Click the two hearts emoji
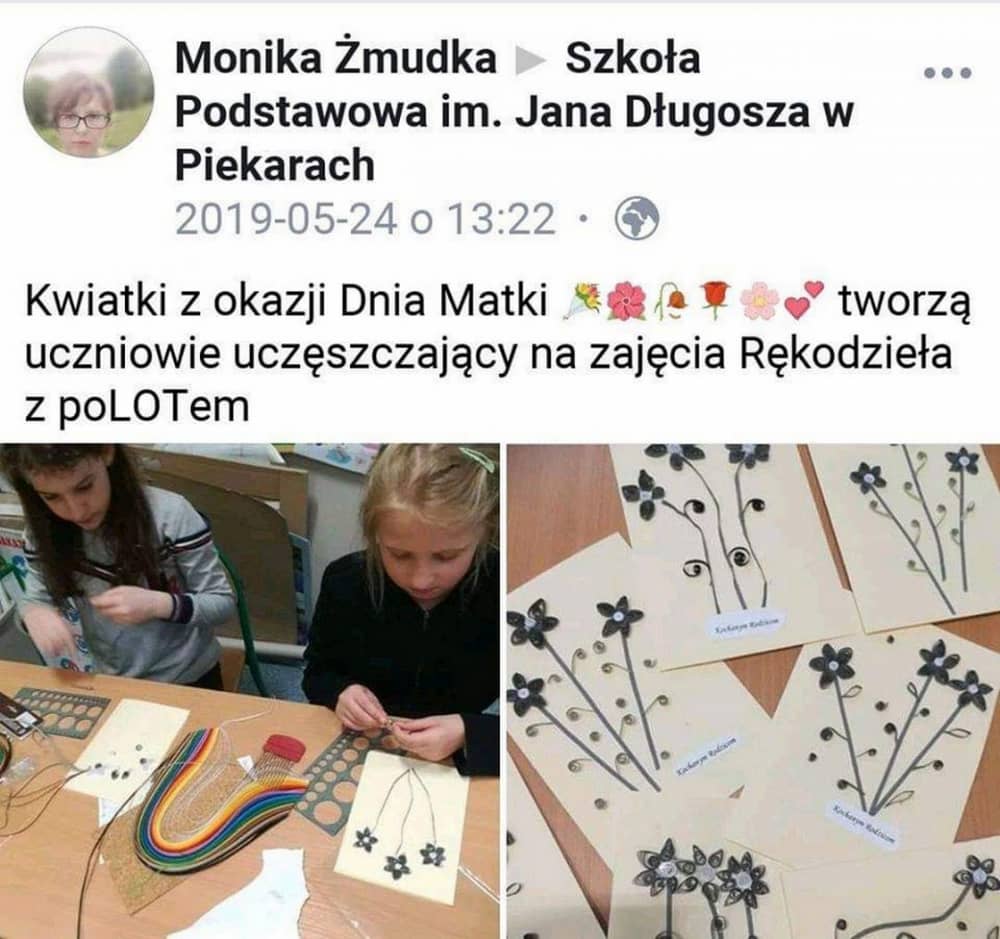 (804, 301)
